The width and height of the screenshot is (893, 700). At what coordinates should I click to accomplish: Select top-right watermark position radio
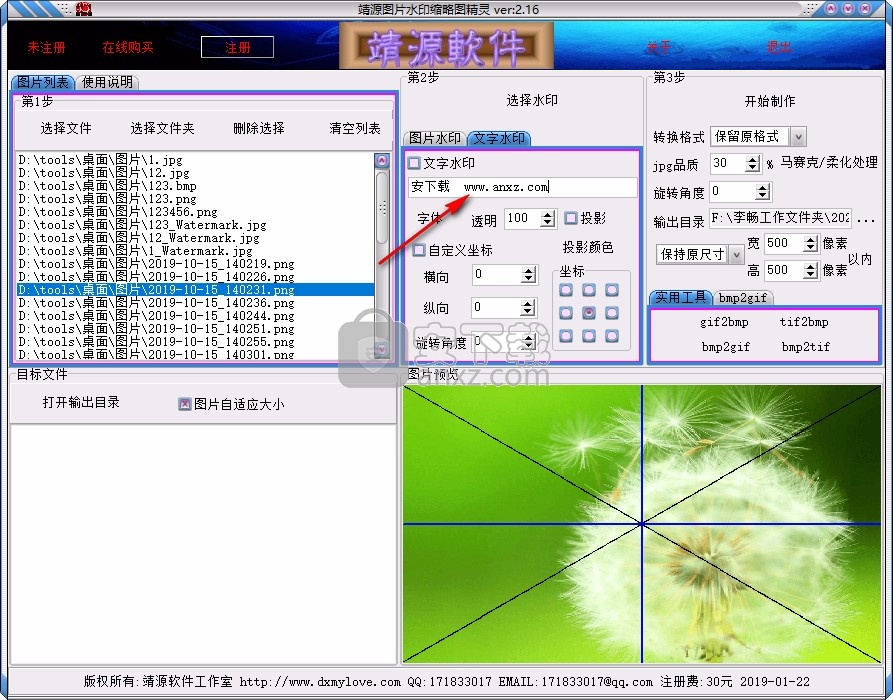(612, 290)
